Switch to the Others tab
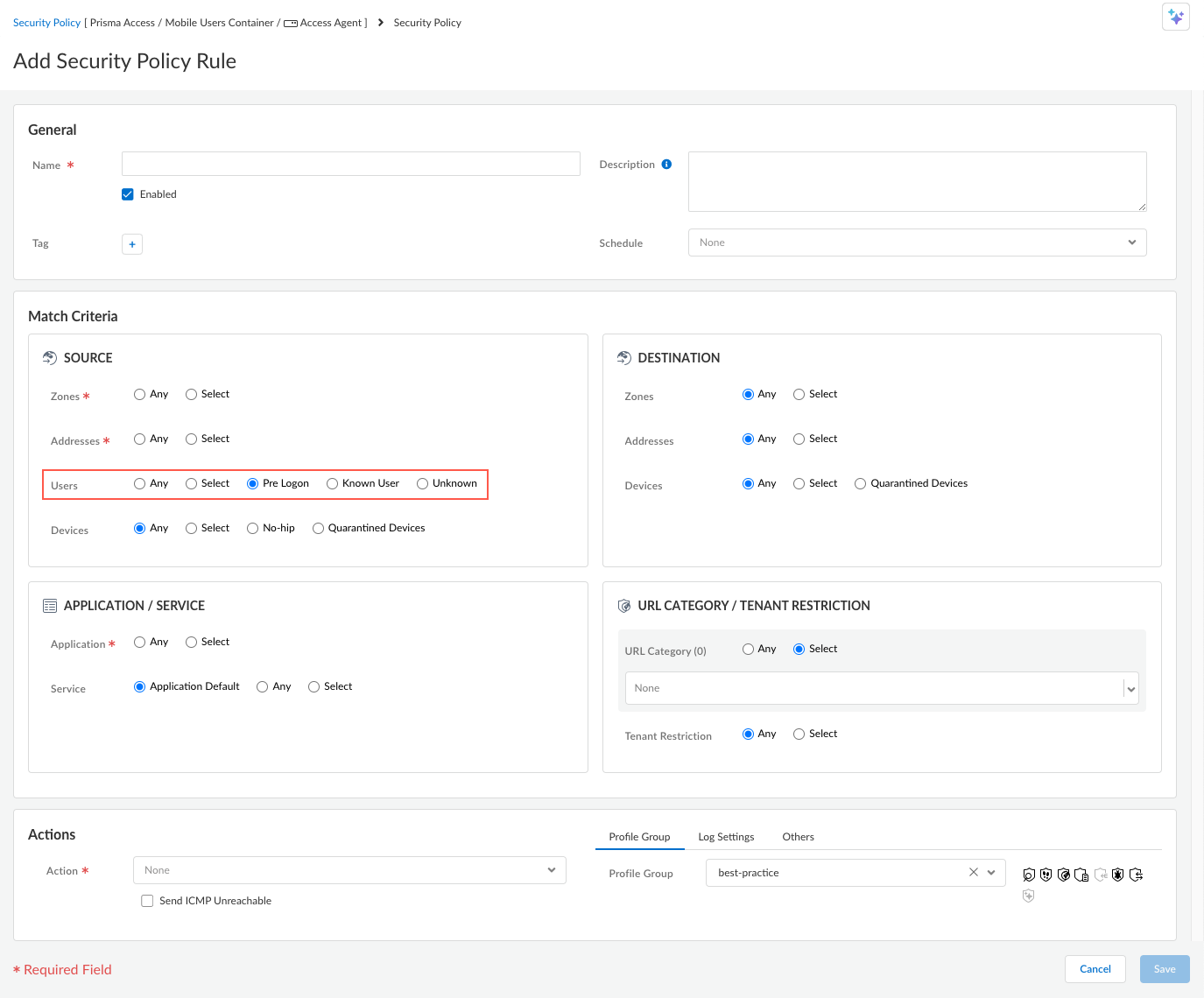The image size is (1204, 998). point(798,836)
